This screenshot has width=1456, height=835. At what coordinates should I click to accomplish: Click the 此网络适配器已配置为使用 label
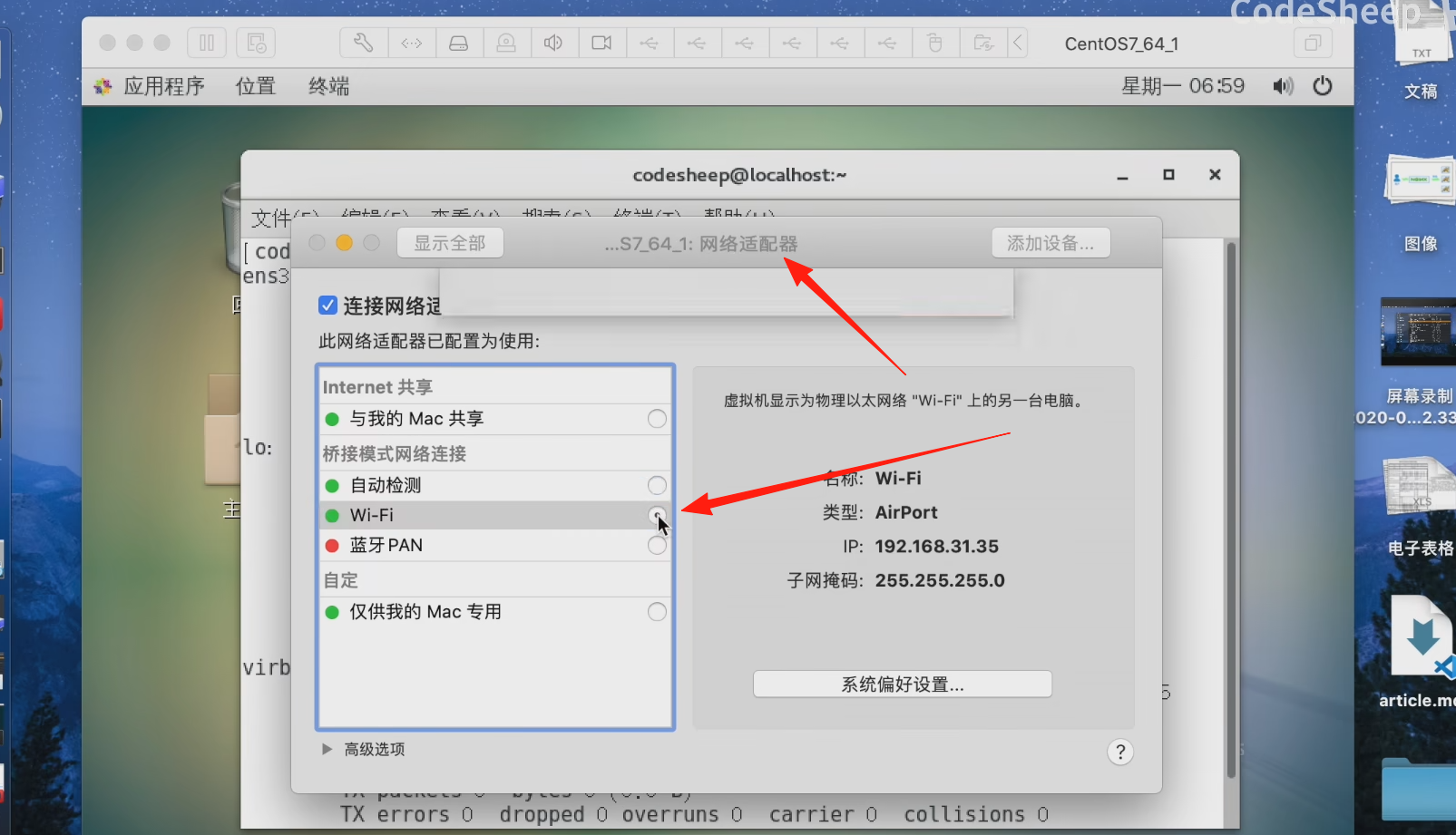pos(429,342)
